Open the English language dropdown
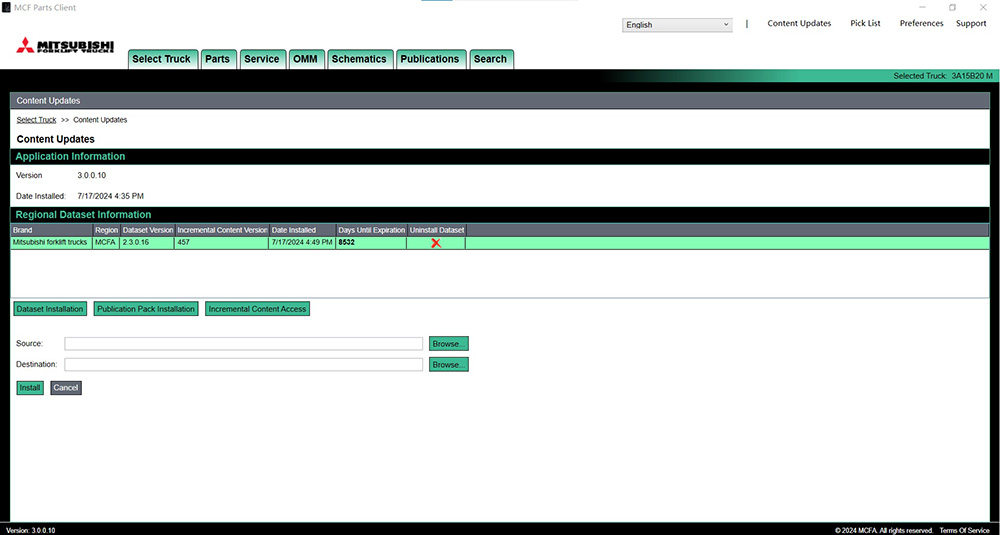1000x535 pixels. click(677, 25)
